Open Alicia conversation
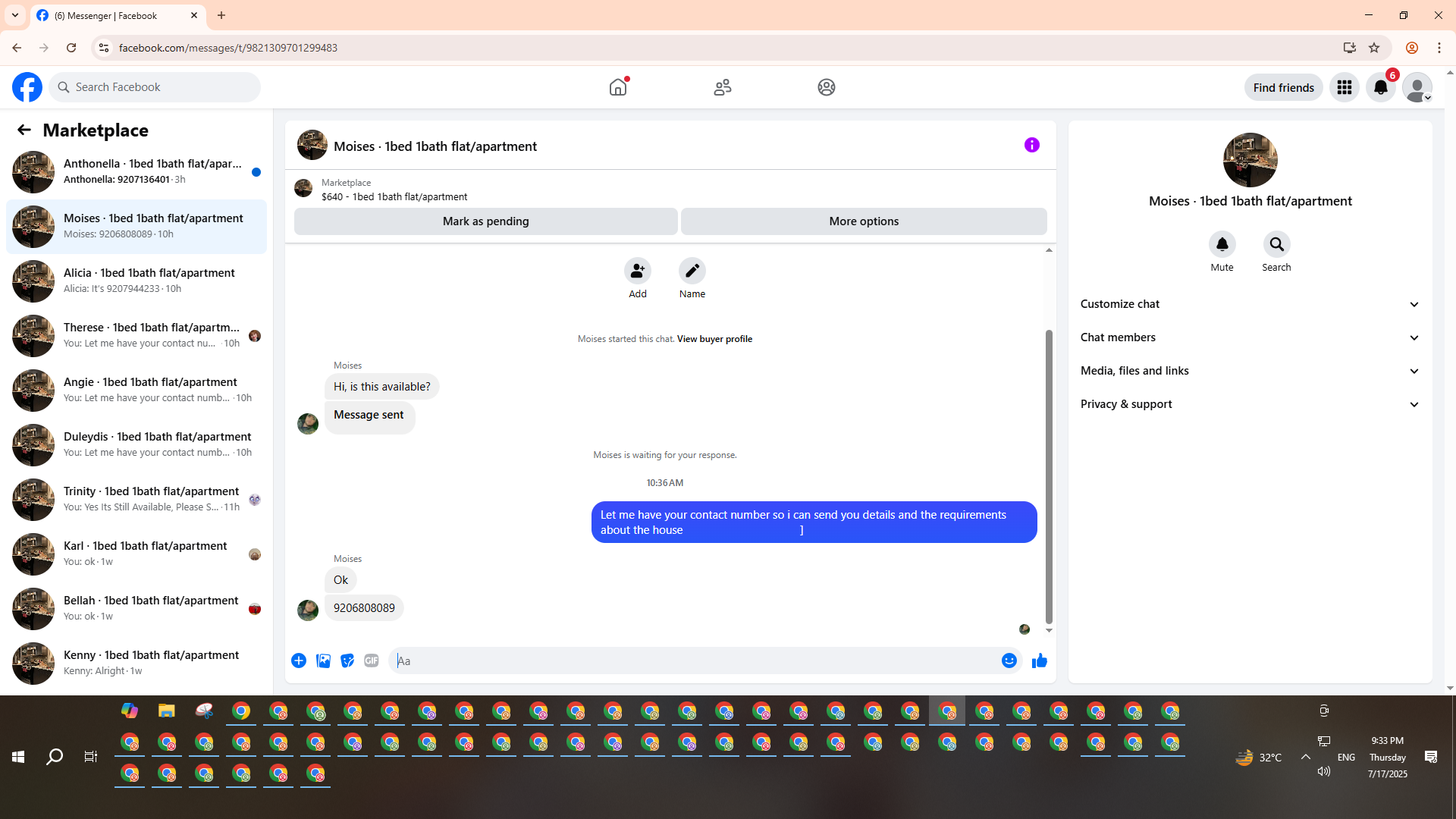1456x819 pixels. [x=136, y=281]
